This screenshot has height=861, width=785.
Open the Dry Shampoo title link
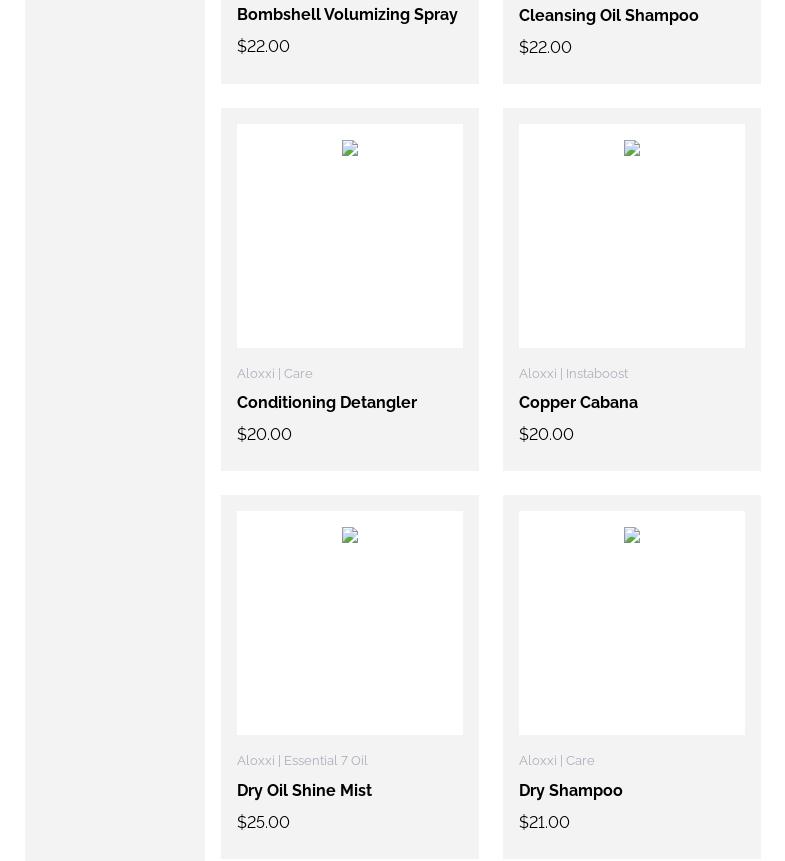pos(570,790)
